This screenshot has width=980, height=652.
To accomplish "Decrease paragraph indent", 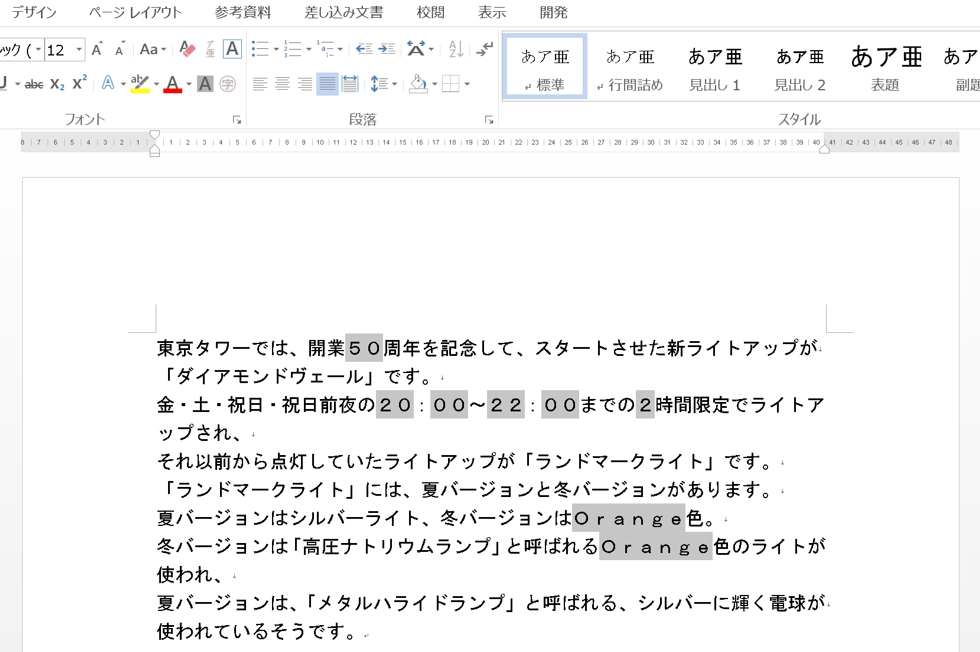I will tap(364, 49).
